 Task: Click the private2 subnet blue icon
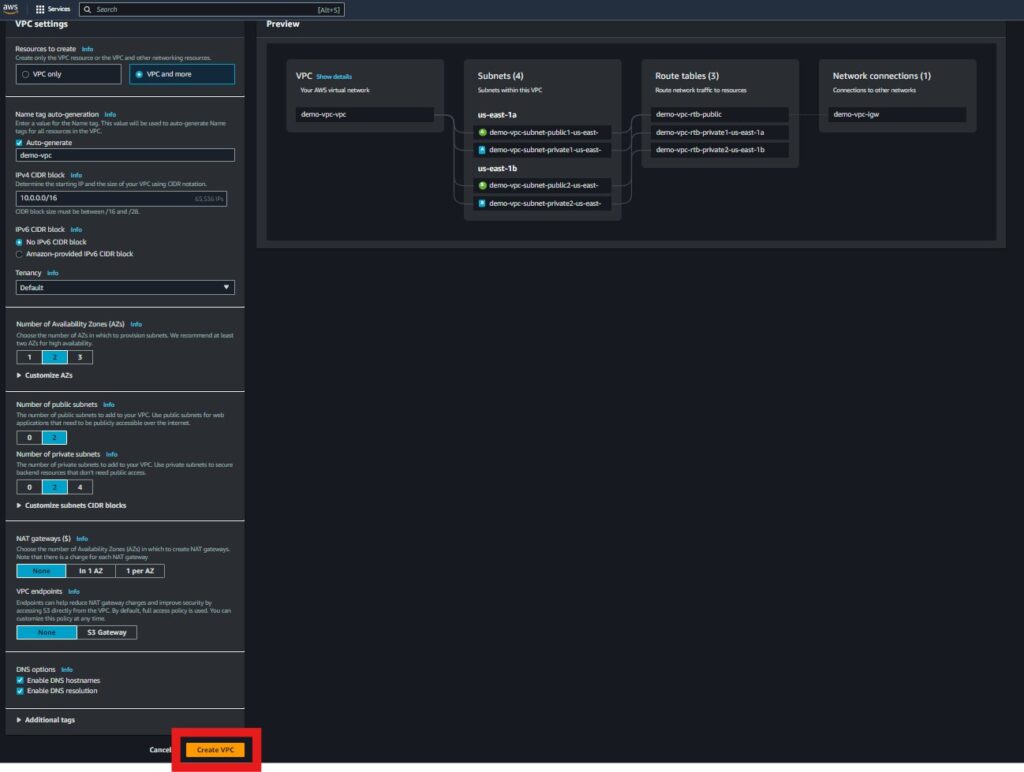click(482, 203)
